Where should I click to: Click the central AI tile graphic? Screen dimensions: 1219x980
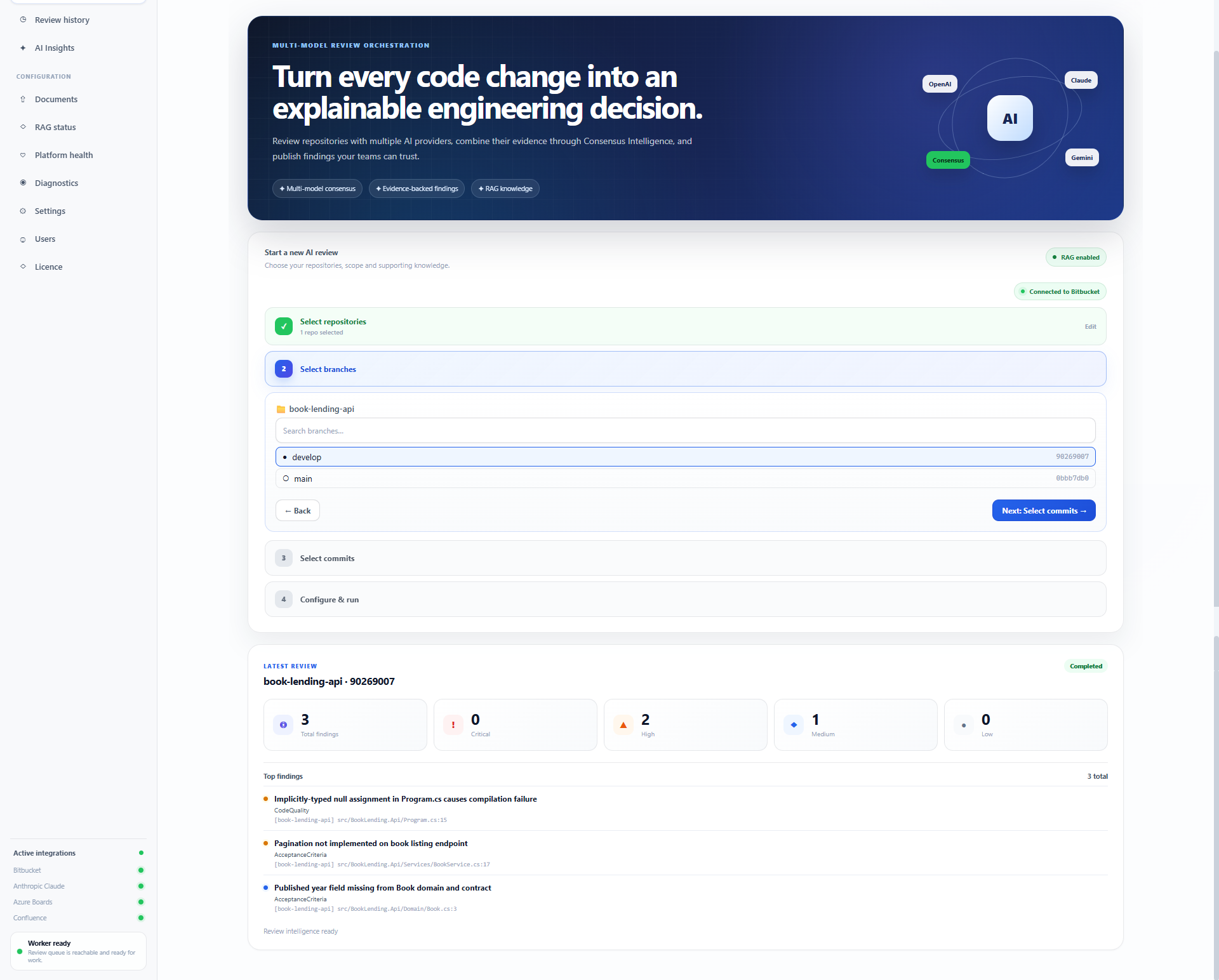(x=1009, y=118)
